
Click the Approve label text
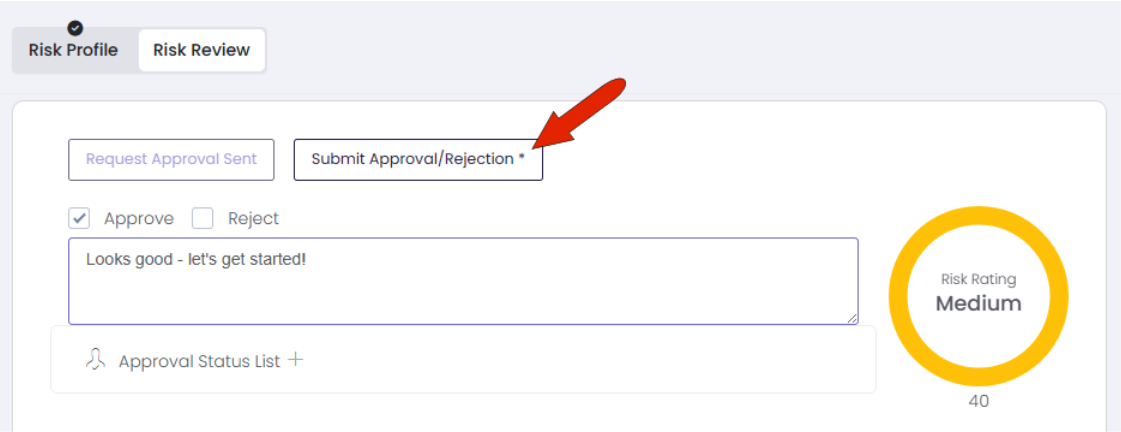(139, 219)
